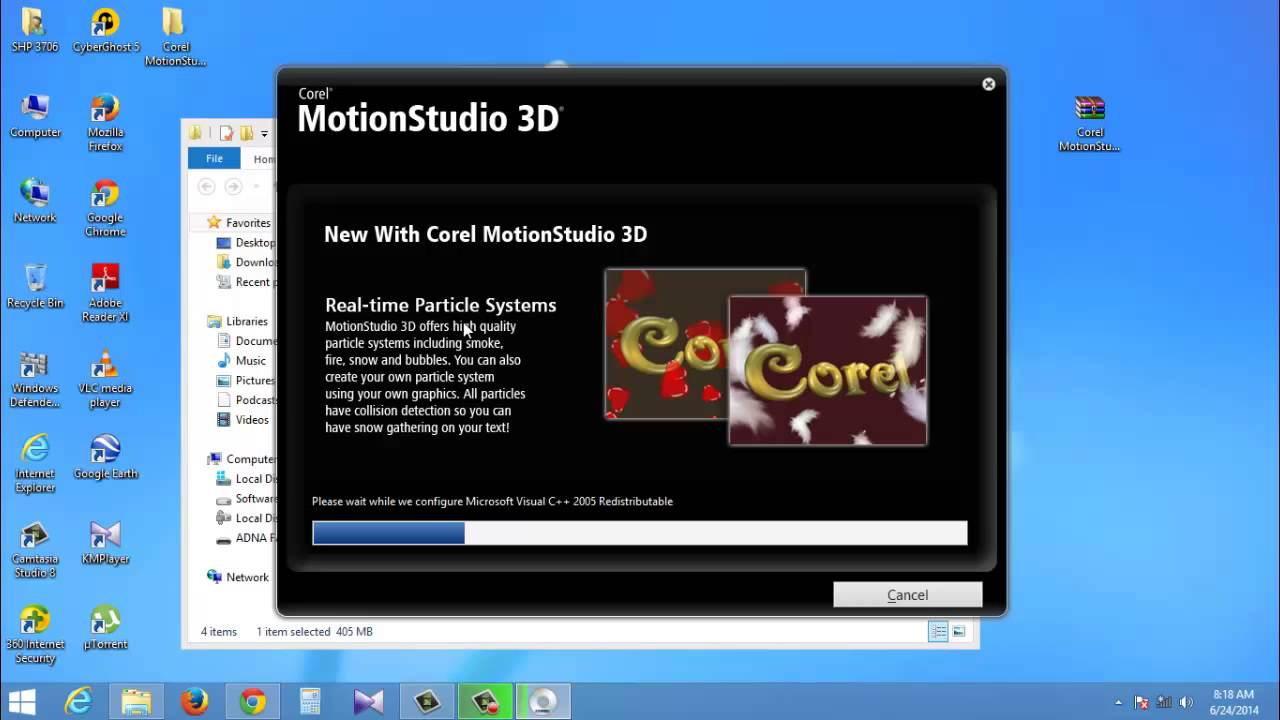This screenshot has width=1280, height=720.
Task: Switch Explorer to large icons view
Action: 958,632
